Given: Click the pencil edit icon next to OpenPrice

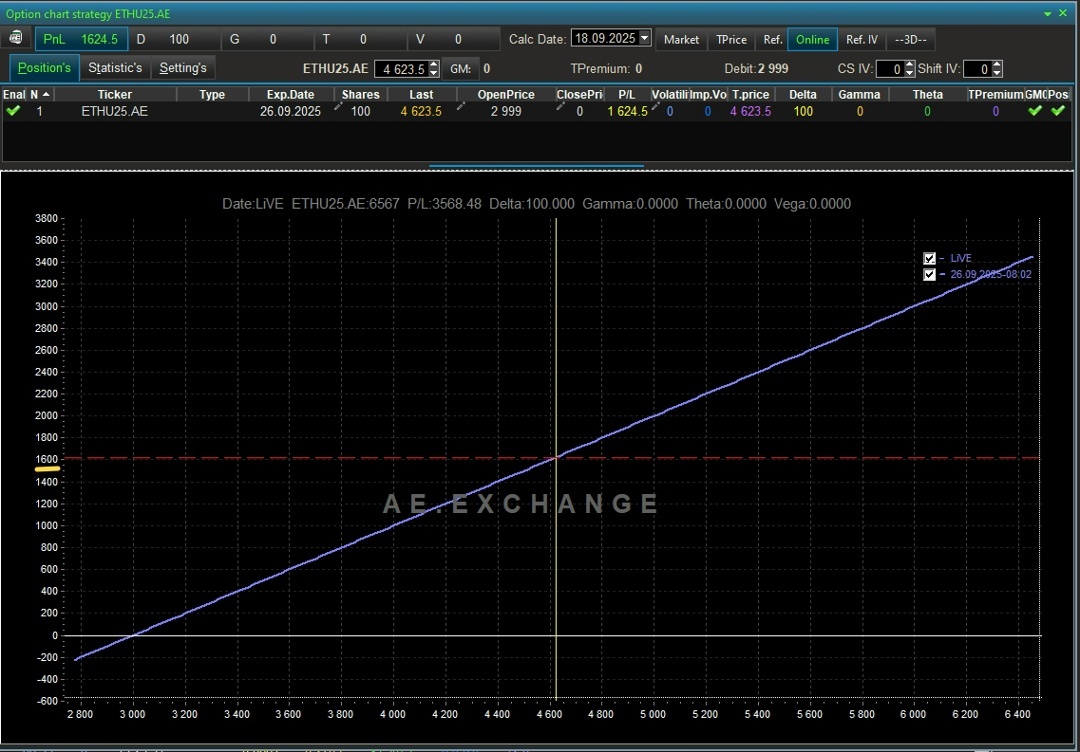Looking at the screenshot, I should click(461, 107).
